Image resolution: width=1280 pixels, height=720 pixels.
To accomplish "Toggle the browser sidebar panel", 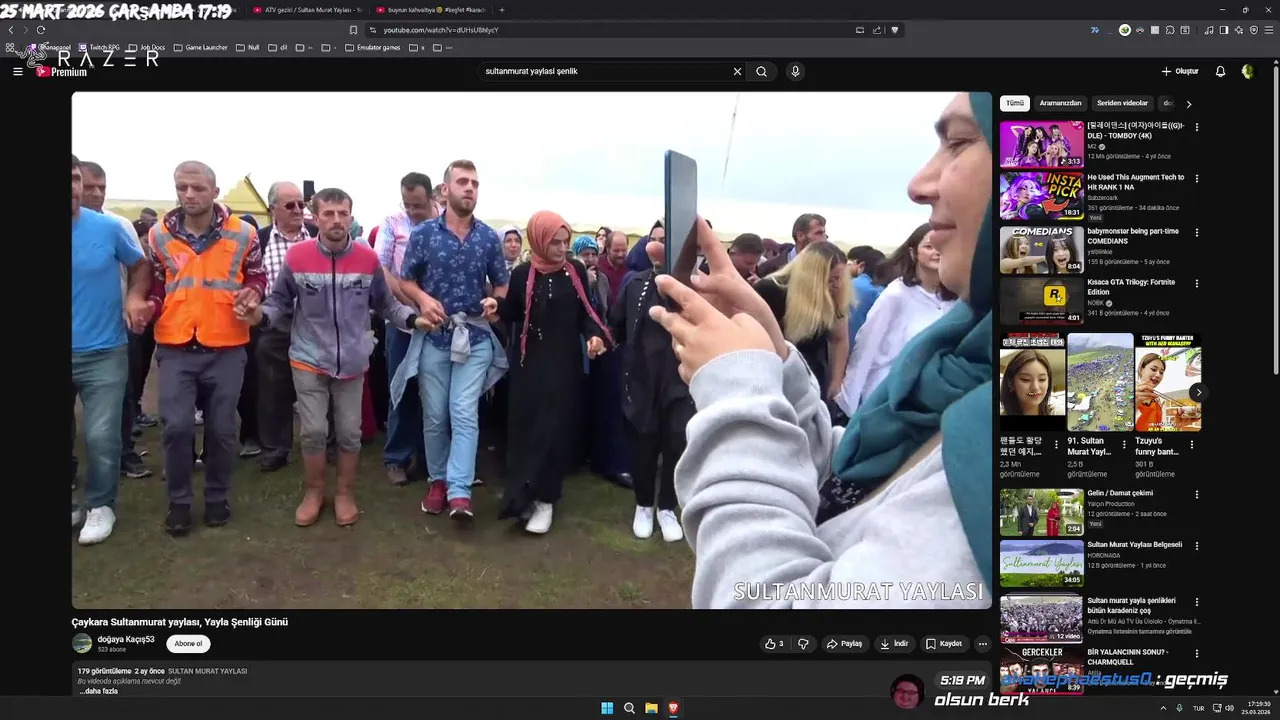I will 1223,30.
